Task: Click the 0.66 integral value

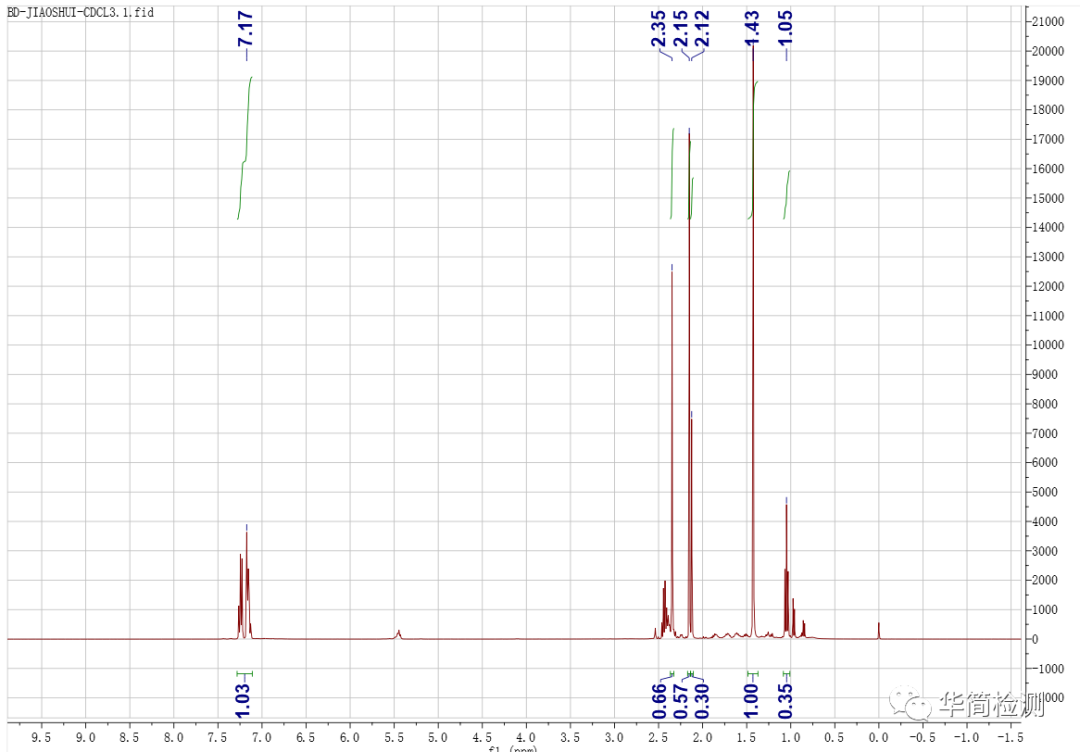Action: click(x=660, y=700)
